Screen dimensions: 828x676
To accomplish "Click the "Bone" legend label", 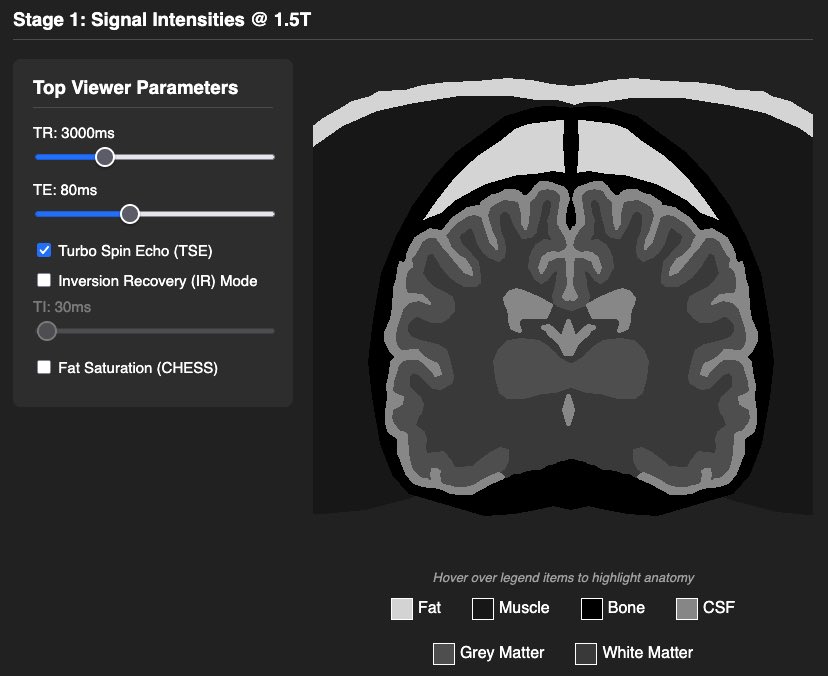I will click(x=626, y=608).
